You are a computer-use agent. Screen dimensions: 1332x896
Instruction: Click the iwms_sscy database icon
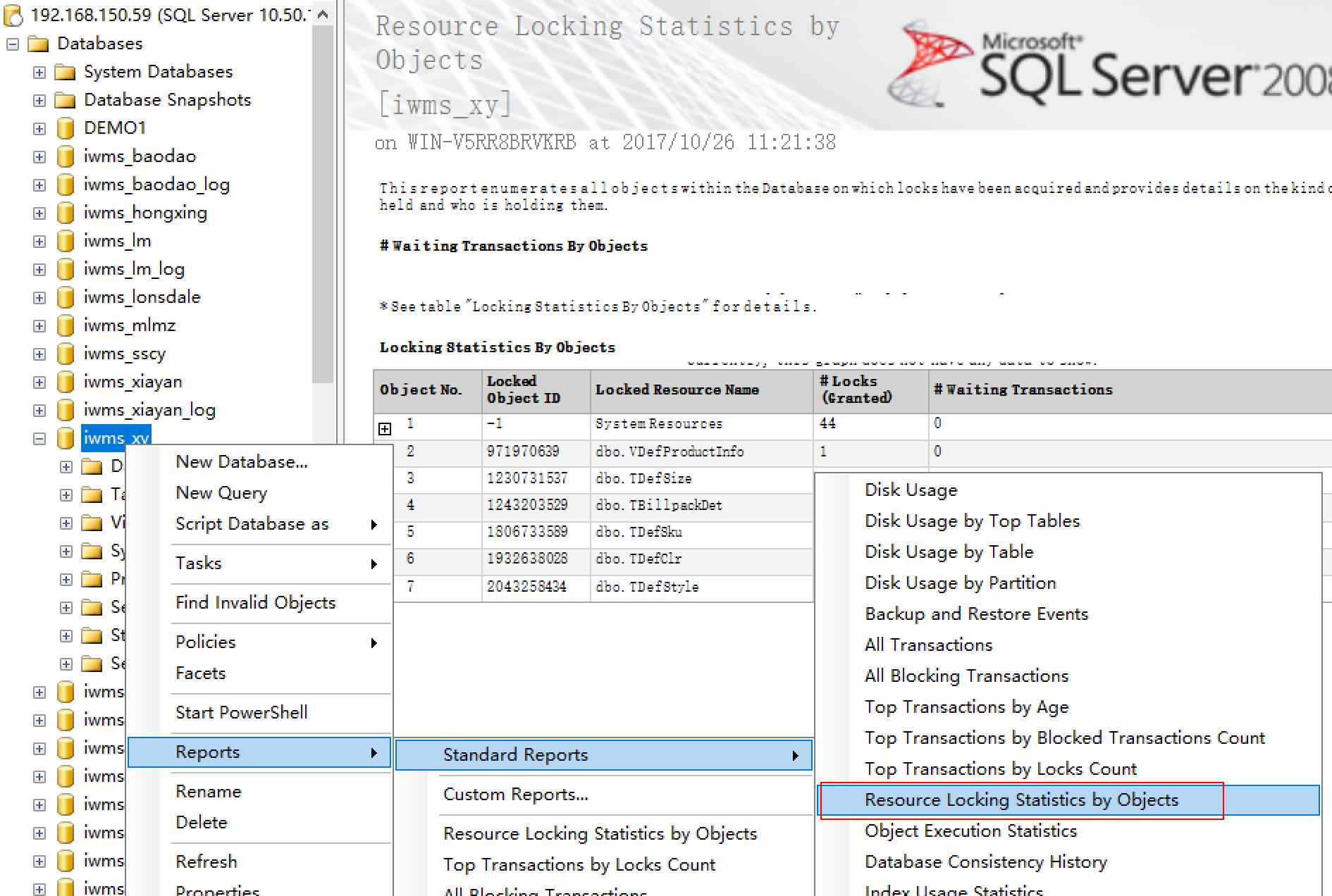pos(66,354)
